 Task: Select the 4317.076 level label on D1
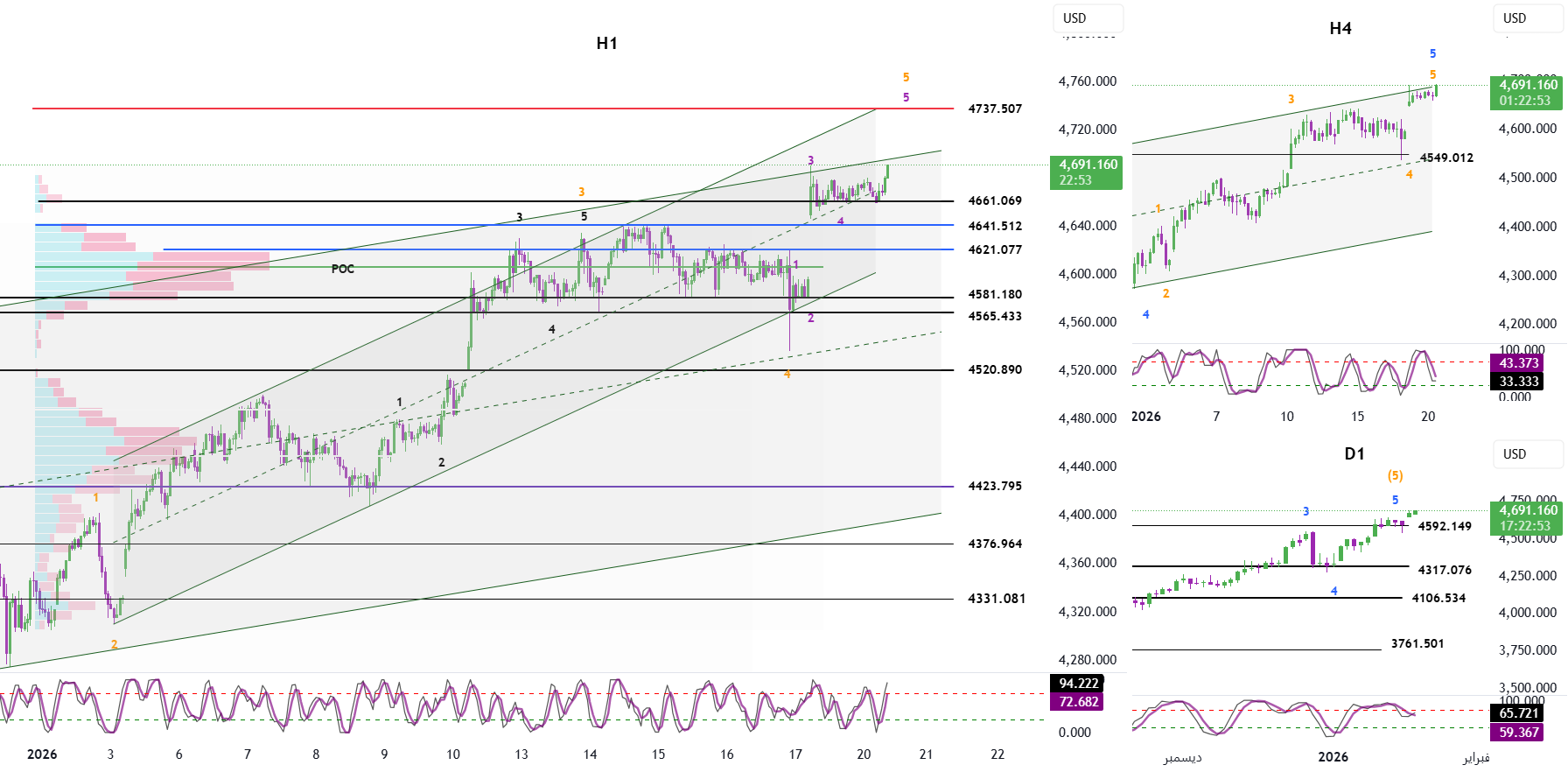[x=1445, y=571]
